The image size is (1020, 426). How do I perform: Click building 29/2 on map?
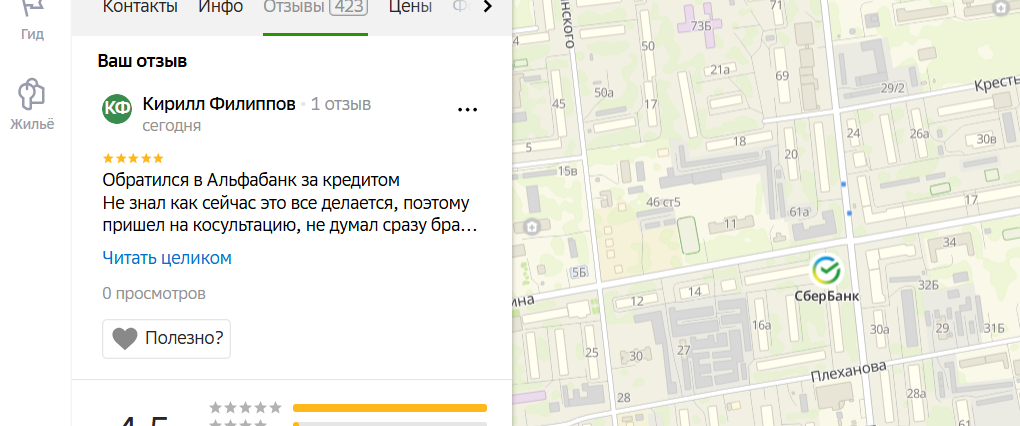[x=892, y=88]
